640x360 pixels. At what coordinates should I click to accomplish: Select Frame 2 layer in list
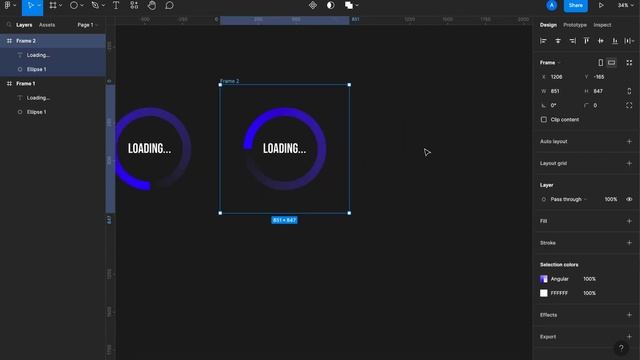53,41
